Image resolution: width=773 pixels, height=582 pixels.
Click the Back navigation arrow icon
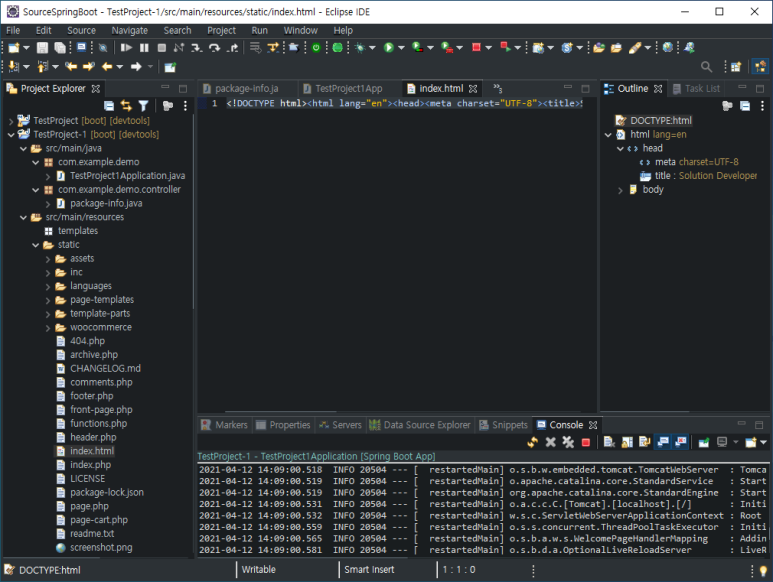pos(106,67)
